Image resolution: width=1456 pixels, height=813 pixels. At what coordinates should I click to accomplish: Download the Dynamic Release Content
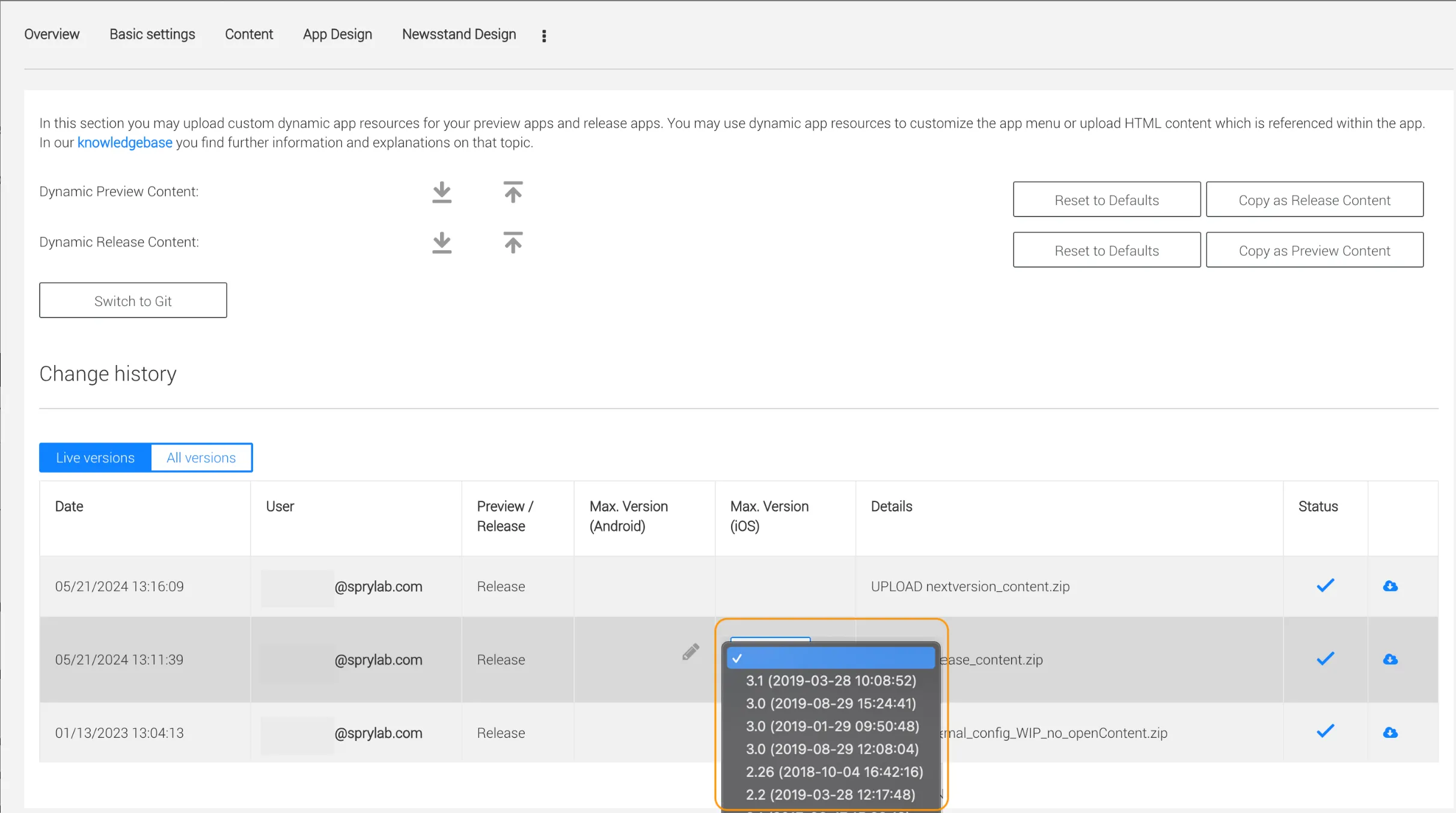442,243
